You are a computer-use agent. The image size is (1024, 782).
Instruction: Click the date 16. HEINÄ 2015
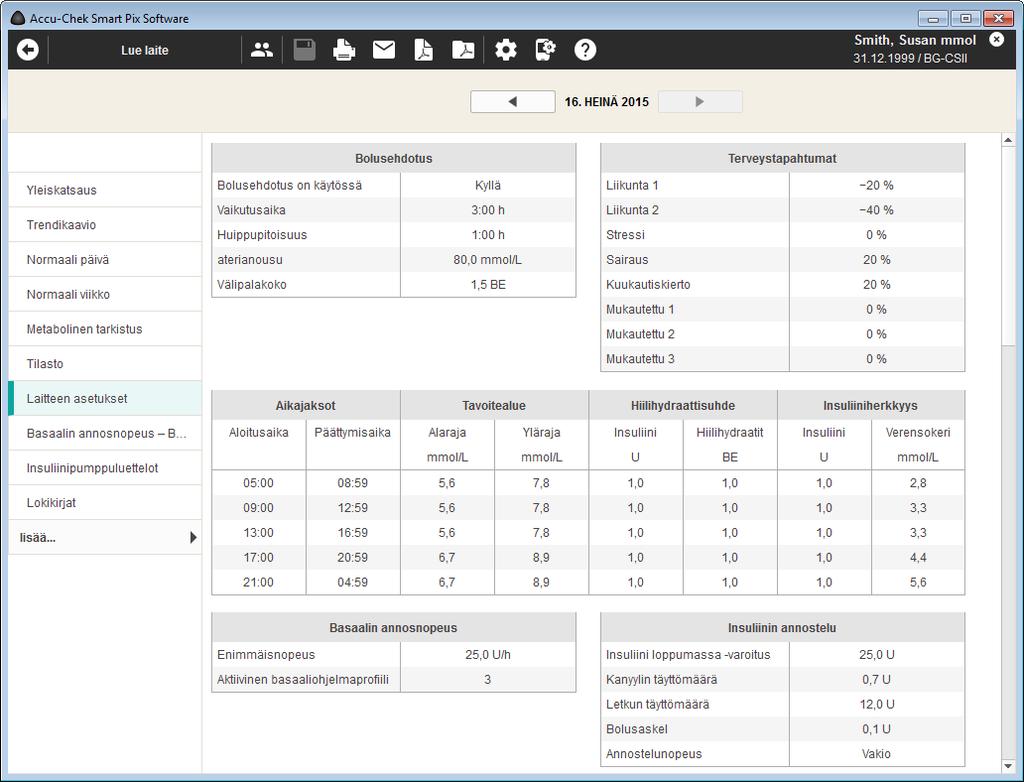point(607,102)
